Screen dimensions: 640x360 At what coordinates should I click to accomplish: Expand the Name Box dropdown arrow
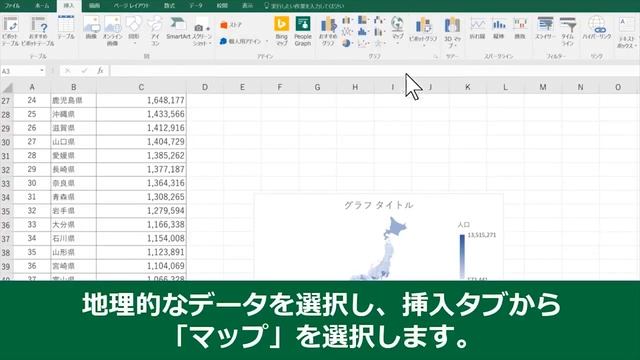[x=42, y=71]
